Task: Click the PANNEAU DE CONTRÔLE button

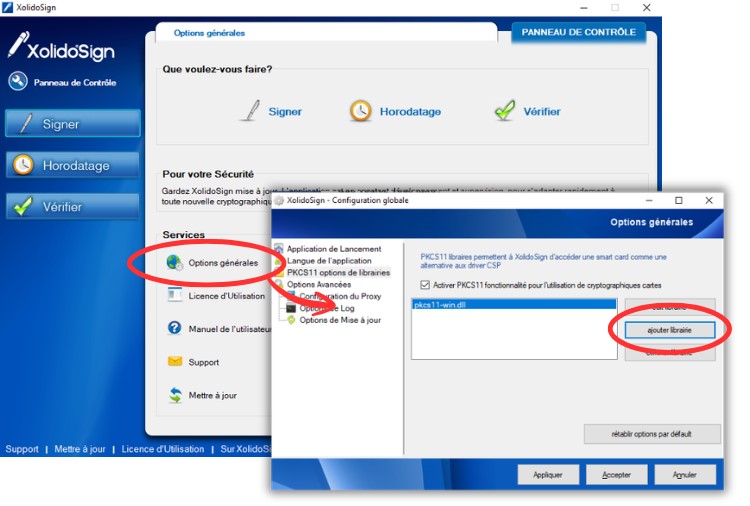Action: pyautogui.click(x=579, y=32)
